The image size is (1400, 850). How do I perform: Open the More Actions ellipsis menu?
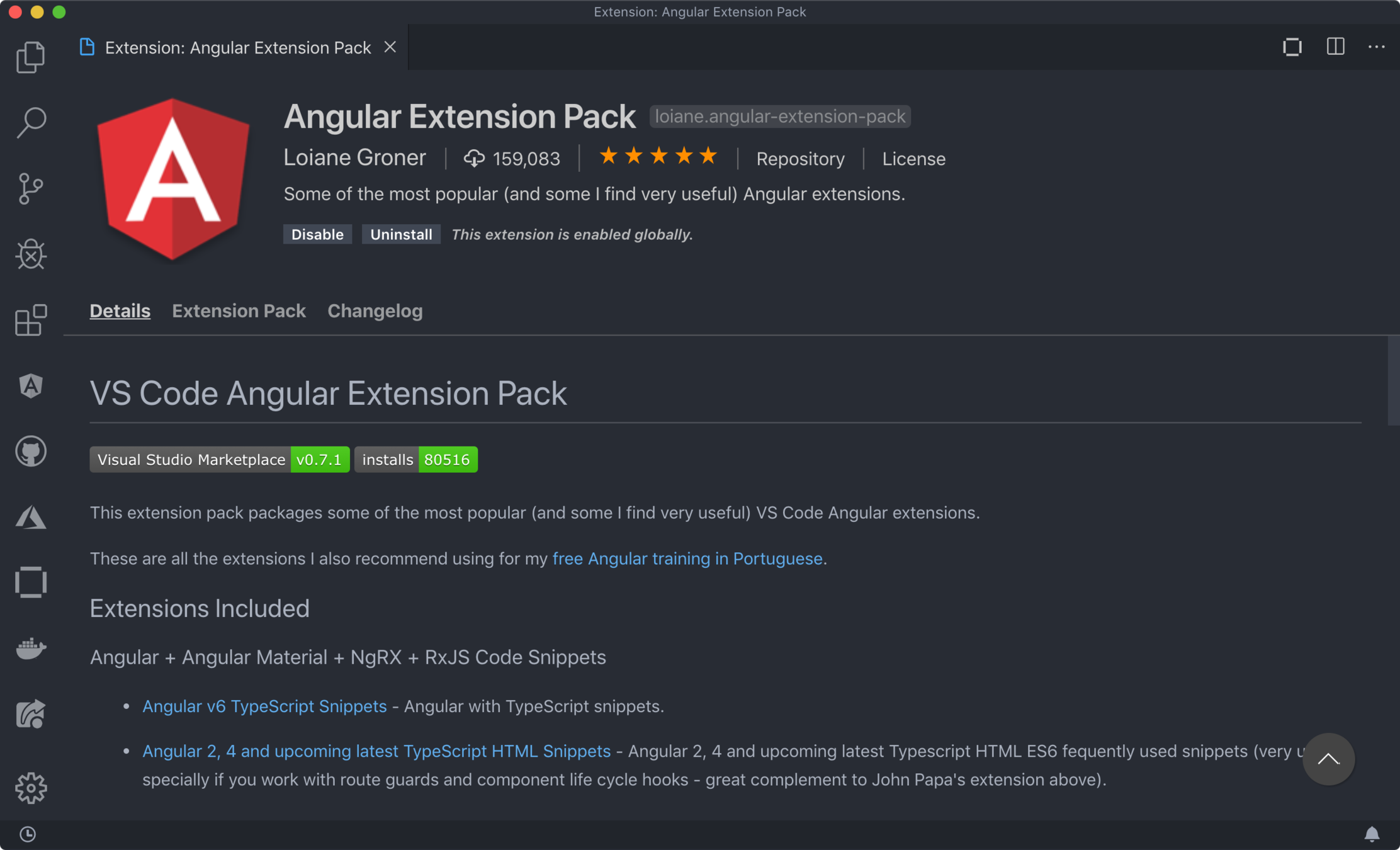[1376, 47]
